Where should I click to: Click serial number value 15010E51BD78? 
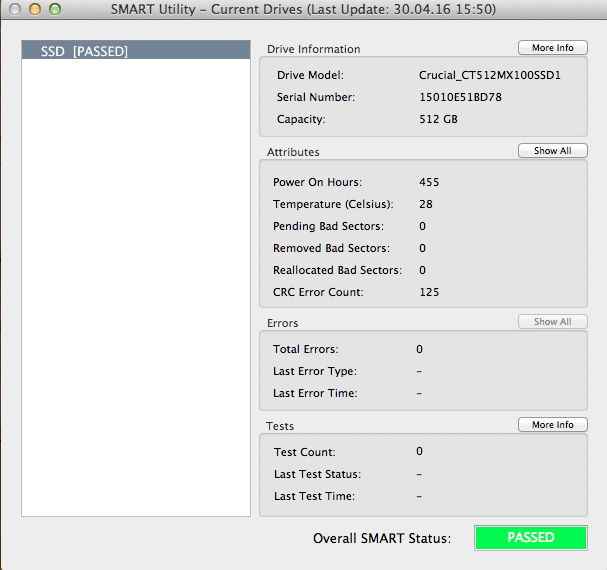click(460, 97)
